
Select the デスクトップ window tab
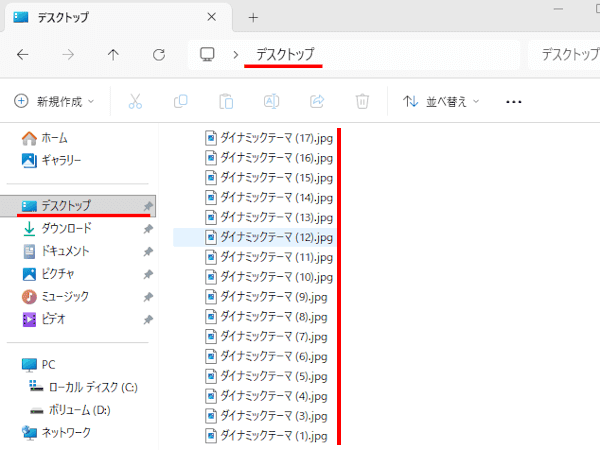pyautogui.click(x=118, y=17)
